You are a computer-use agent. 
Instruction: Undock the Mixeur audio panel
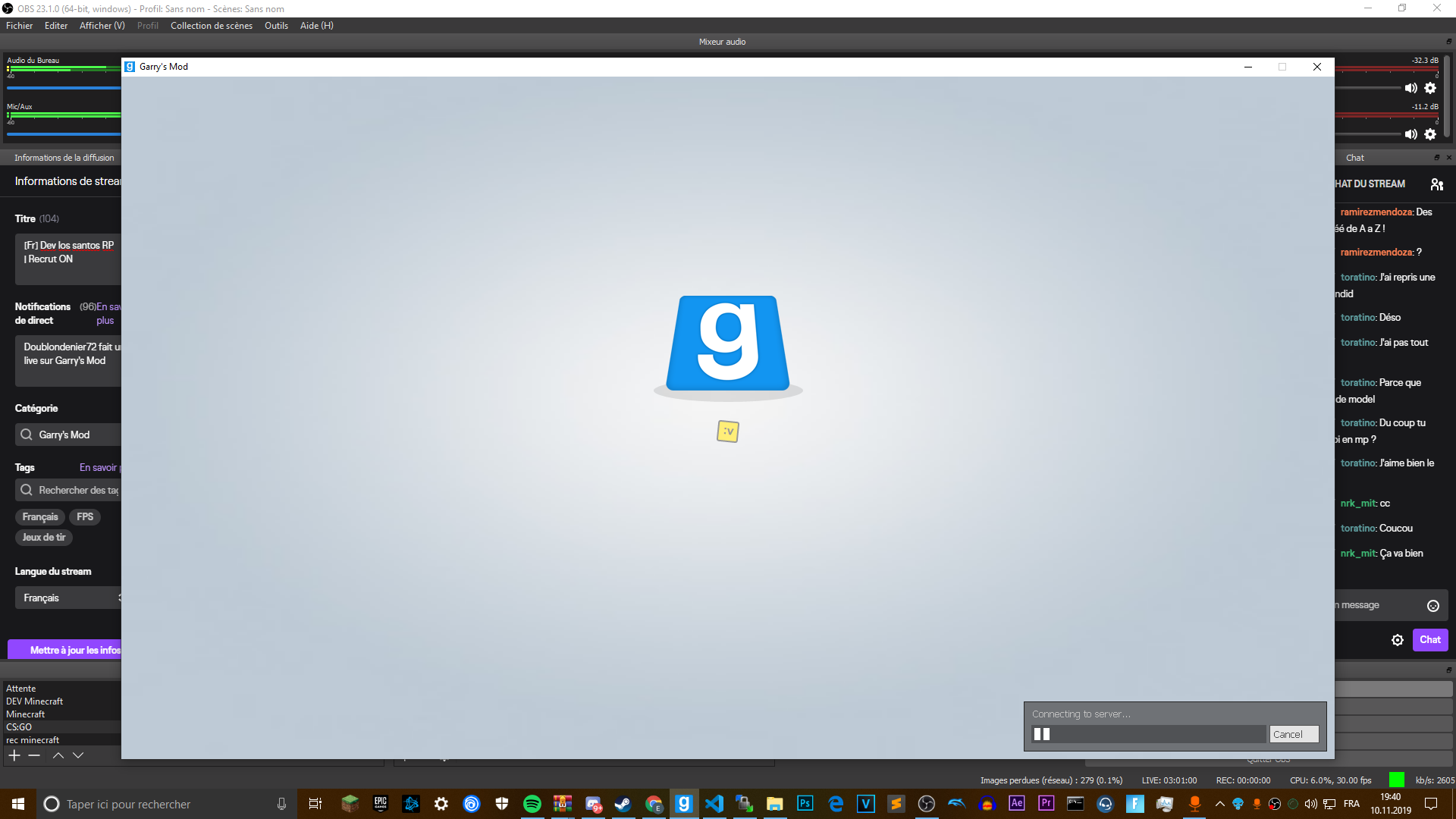(x=1448, y=42)
